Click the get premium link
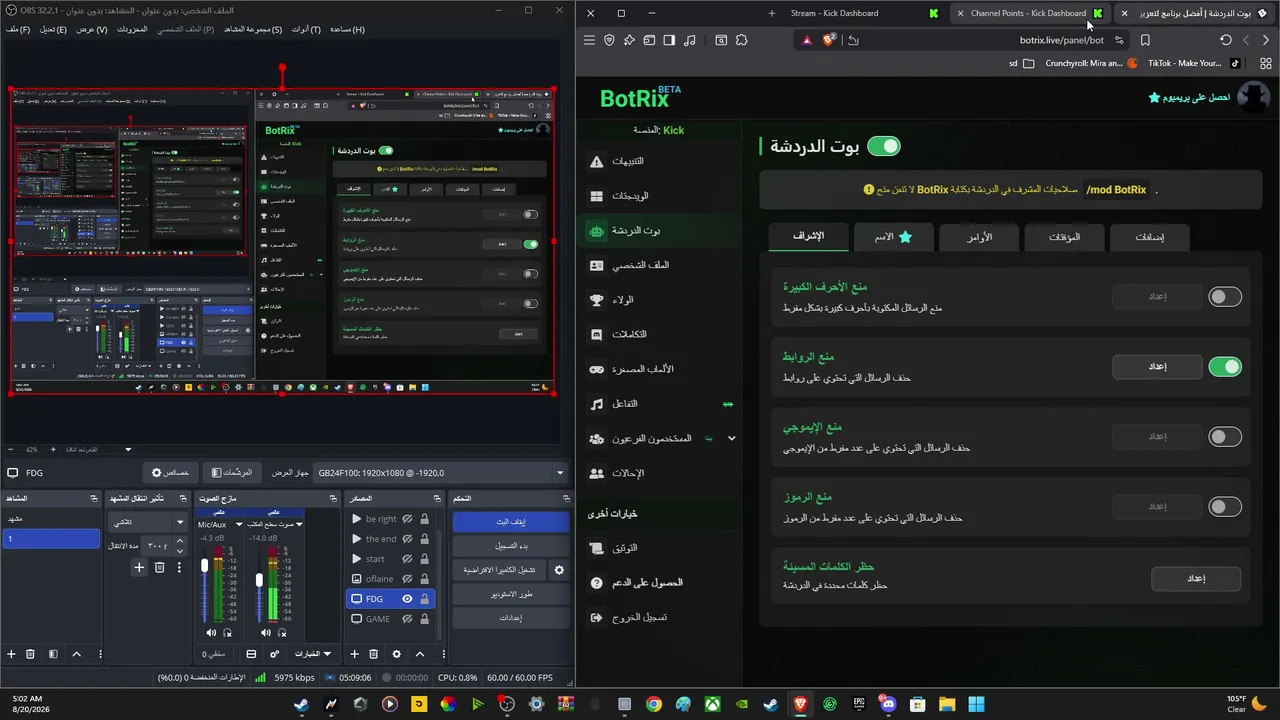Image resolution: width=1280 pixels, height=720 pixels. pyautogui.click(x=1189, y=98)
